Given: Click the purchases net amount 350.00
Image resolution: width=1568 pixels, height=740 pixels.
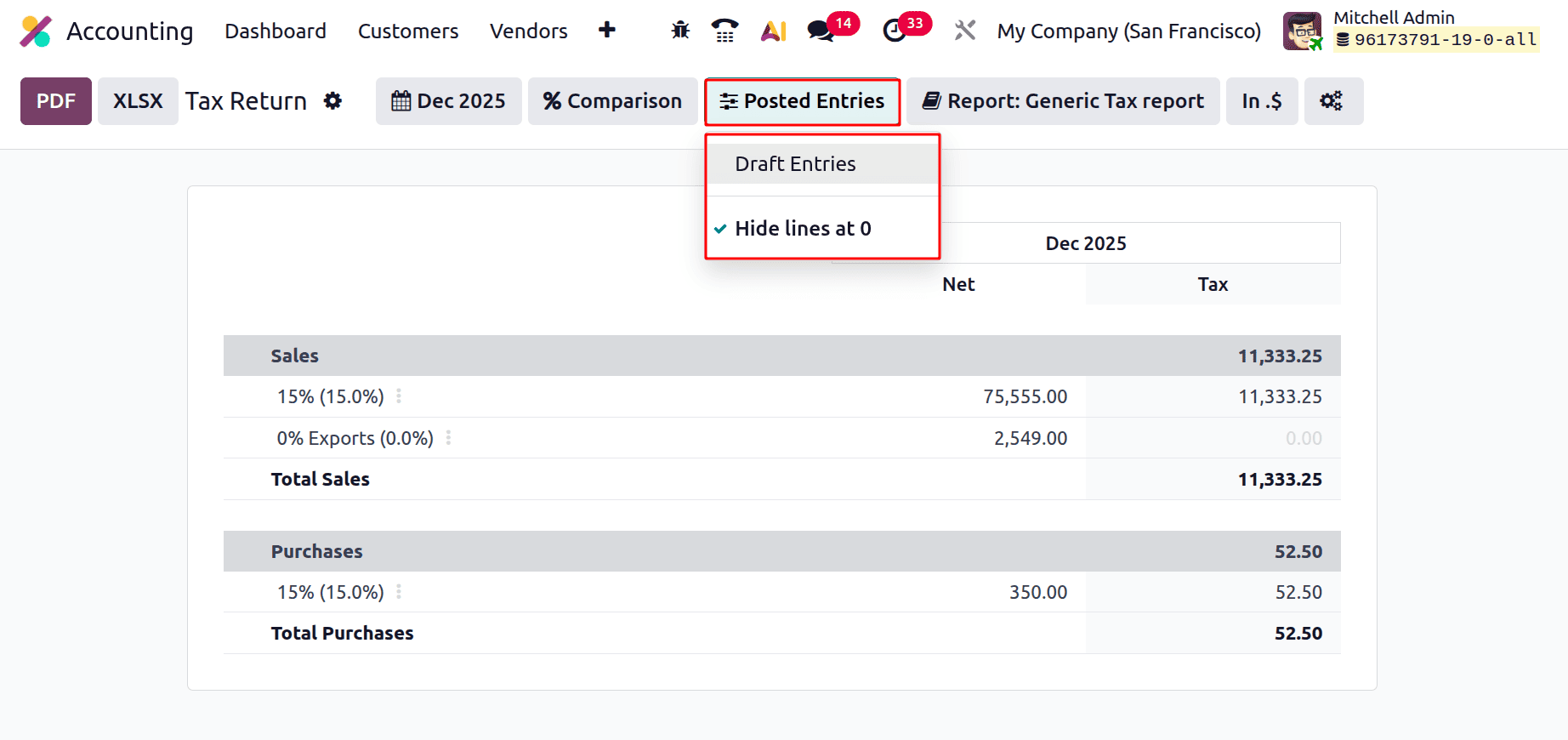Looking at the screenshot, I should (x=1038, y=593).
